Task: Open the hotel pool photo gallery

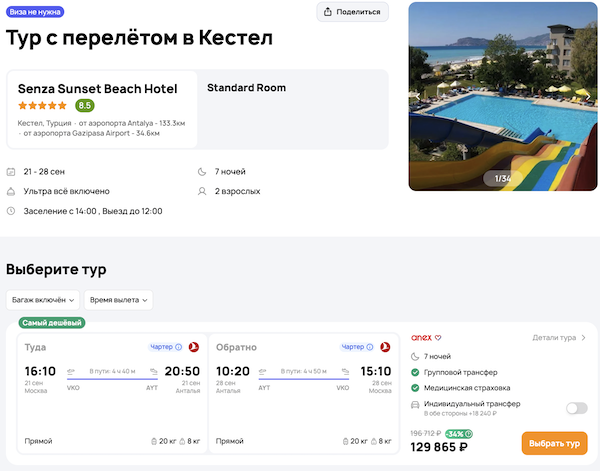Action: pos(502,95)
